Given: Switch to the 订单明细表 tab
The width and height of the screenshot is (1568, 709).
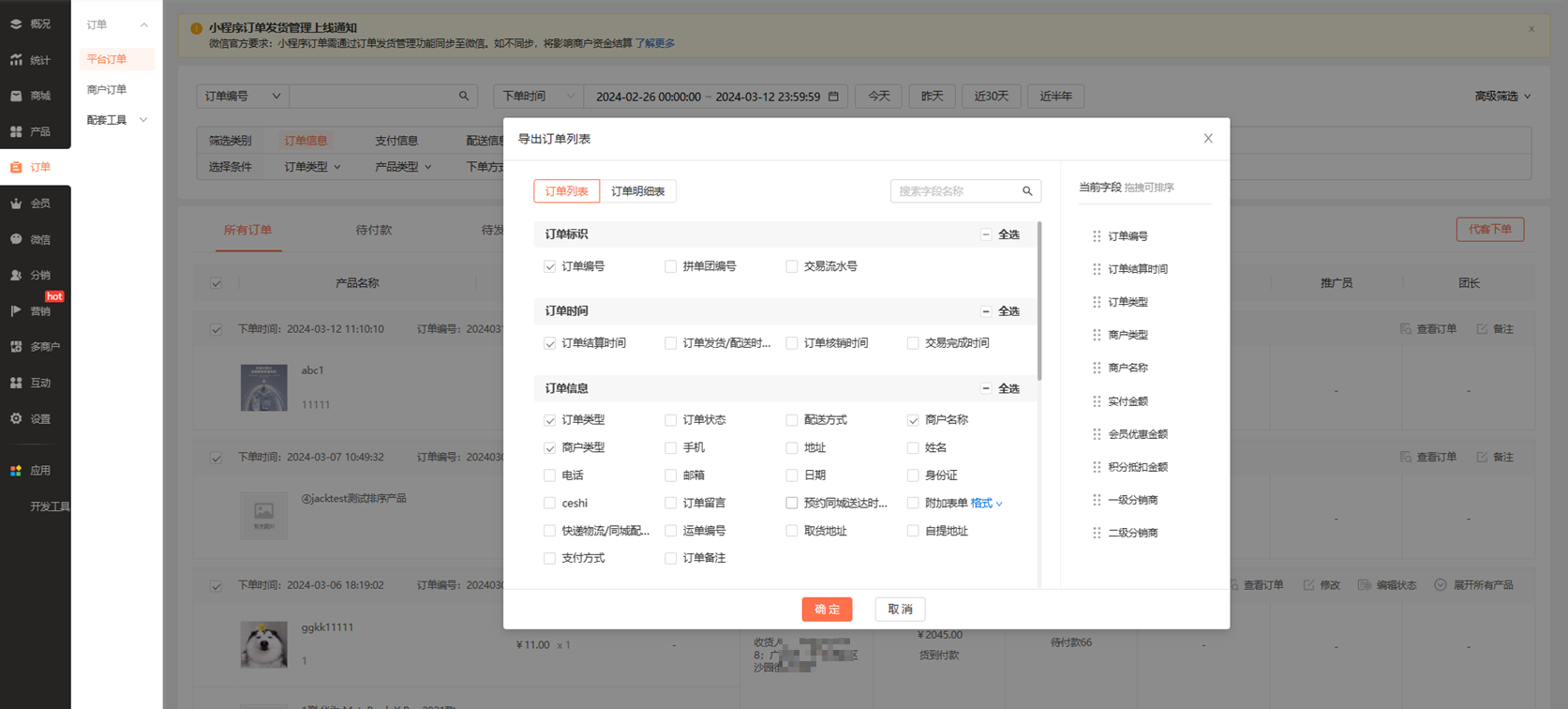Looking at the screenshot, I should tap(638, 191).
